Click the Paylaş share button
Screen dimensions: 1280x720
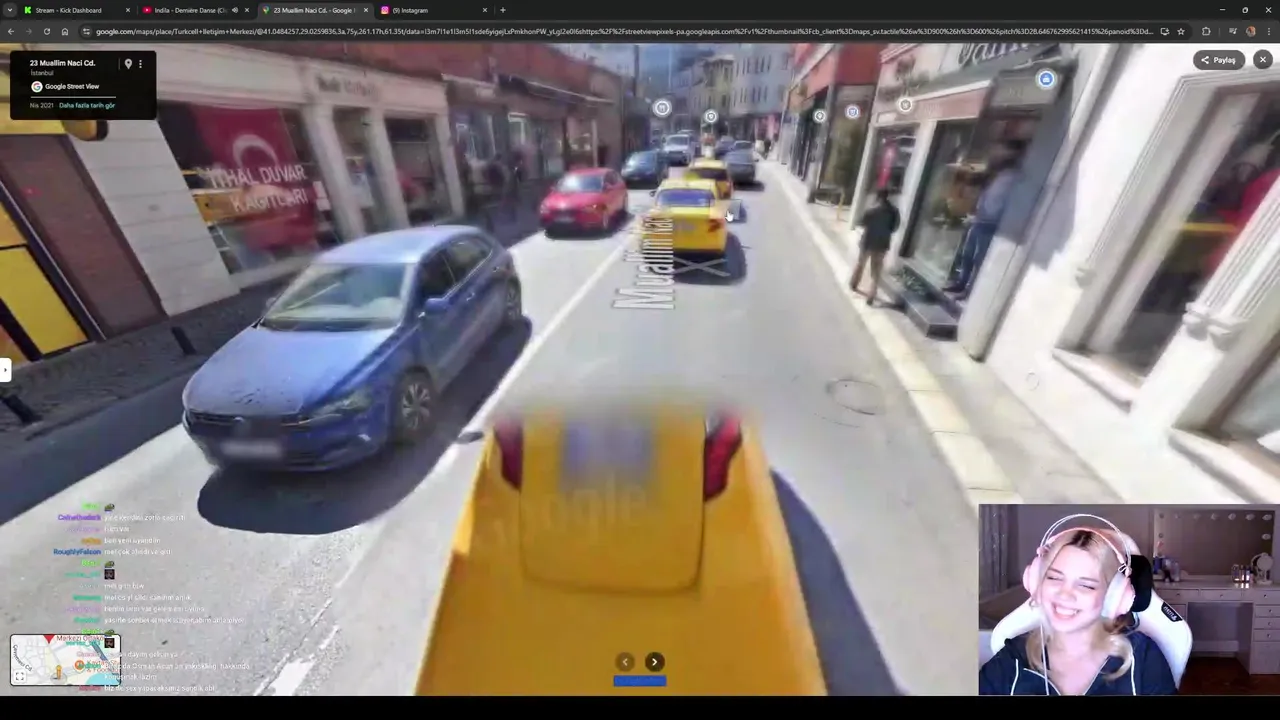[1219, 60]
